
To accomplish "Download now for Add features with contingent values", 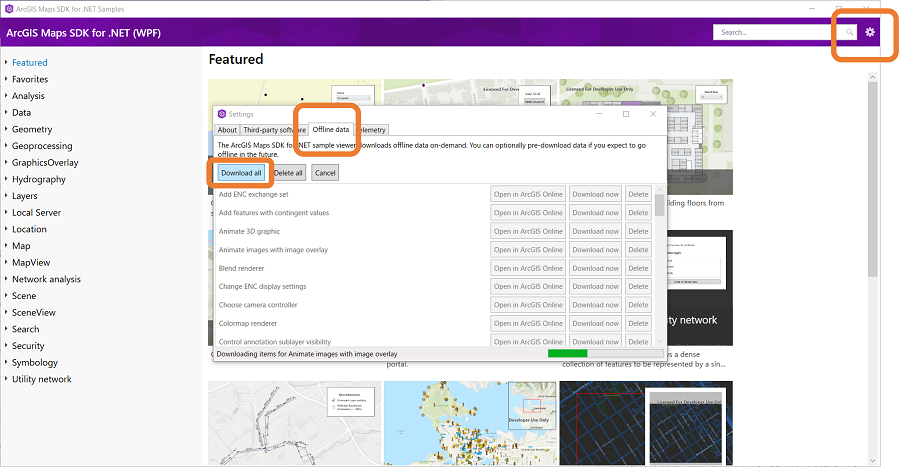I will click(x=595, y=213).
